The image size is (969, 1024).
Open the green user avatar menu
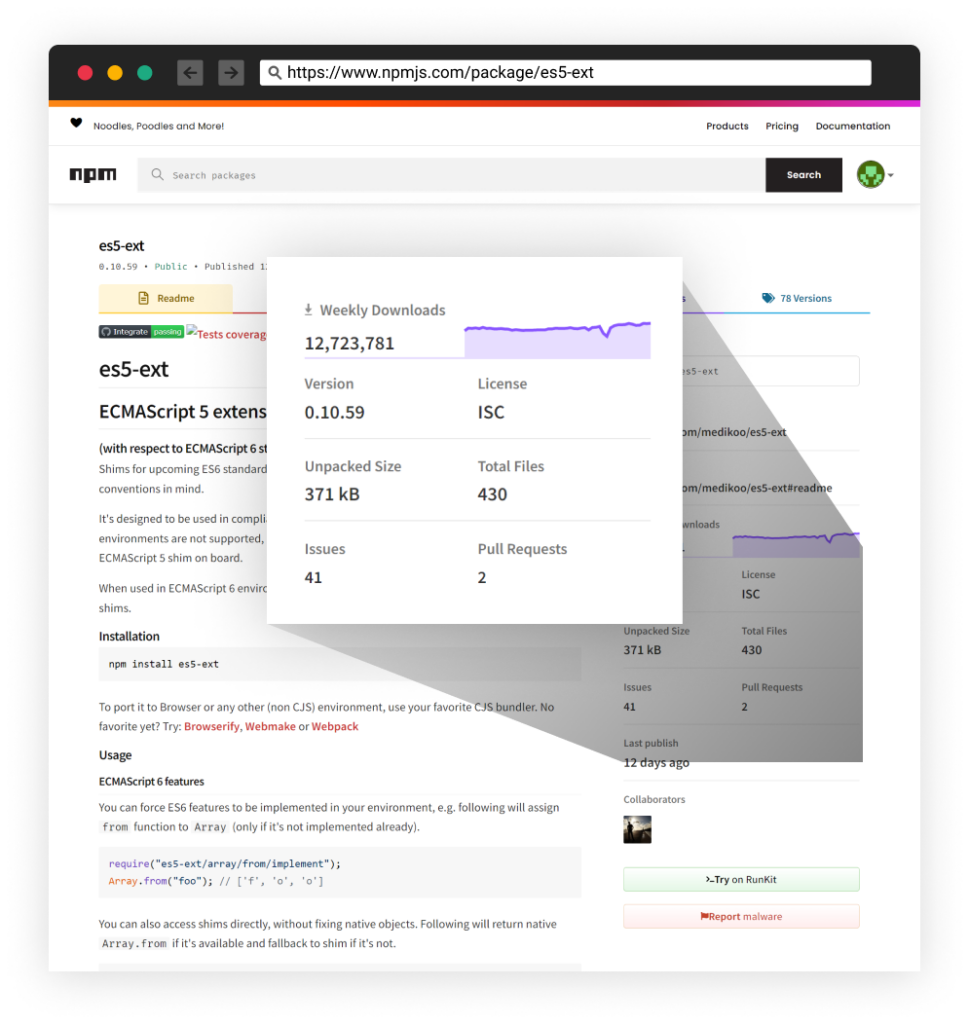tap(875, 174)
